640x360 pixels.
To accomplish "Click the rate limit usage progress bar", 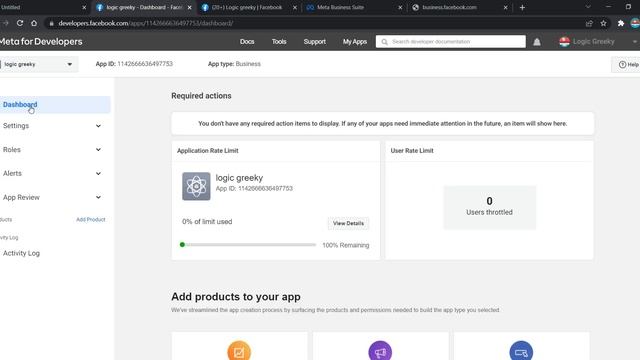I will coord(248,245).
